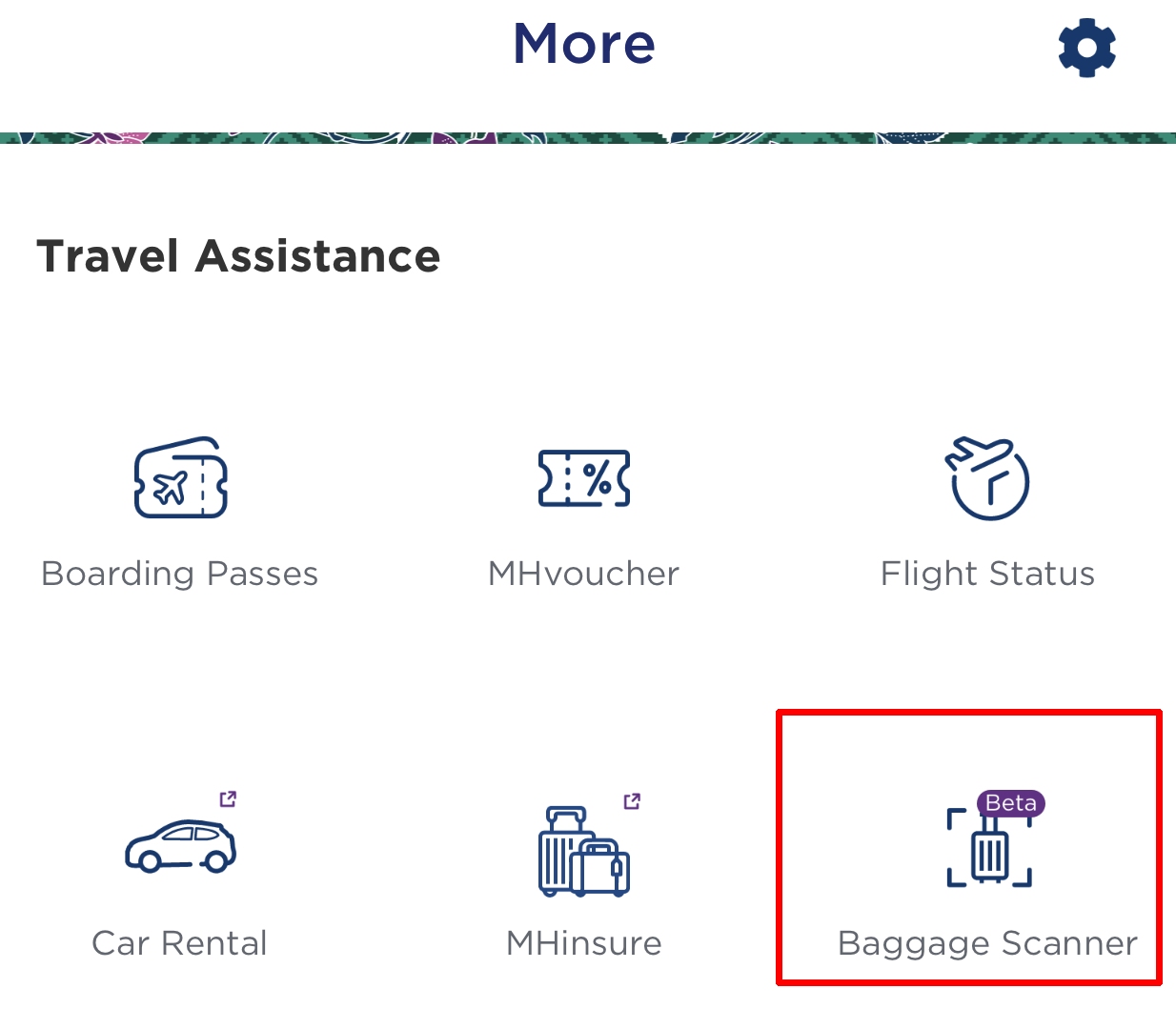Tap the Car Rental car icon
The height and width of the screenshot is (1009, 1176).
pyautogui.click(x=181, y=846)
